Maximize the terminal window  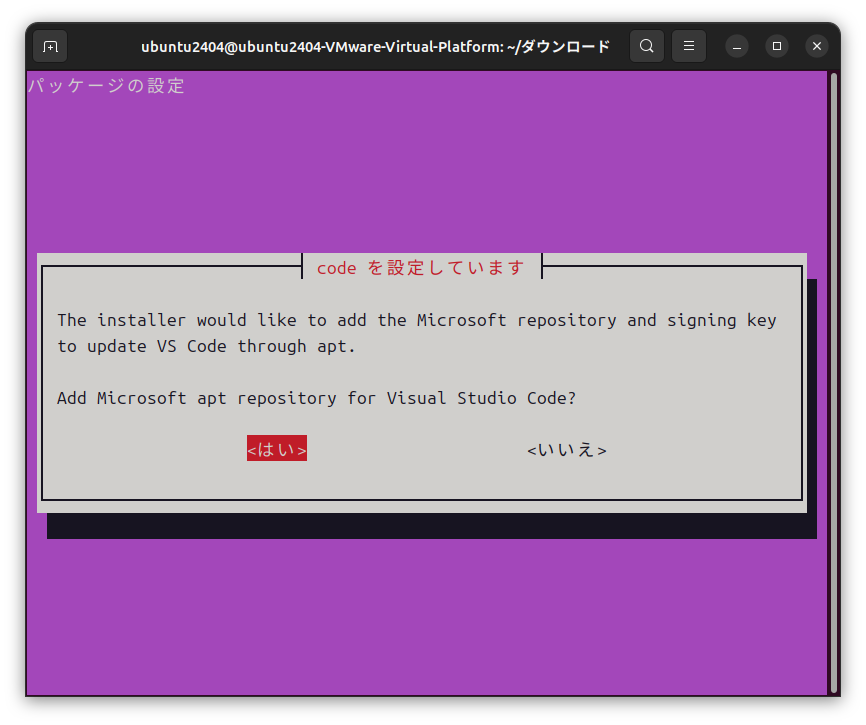(x=777, y=46)
